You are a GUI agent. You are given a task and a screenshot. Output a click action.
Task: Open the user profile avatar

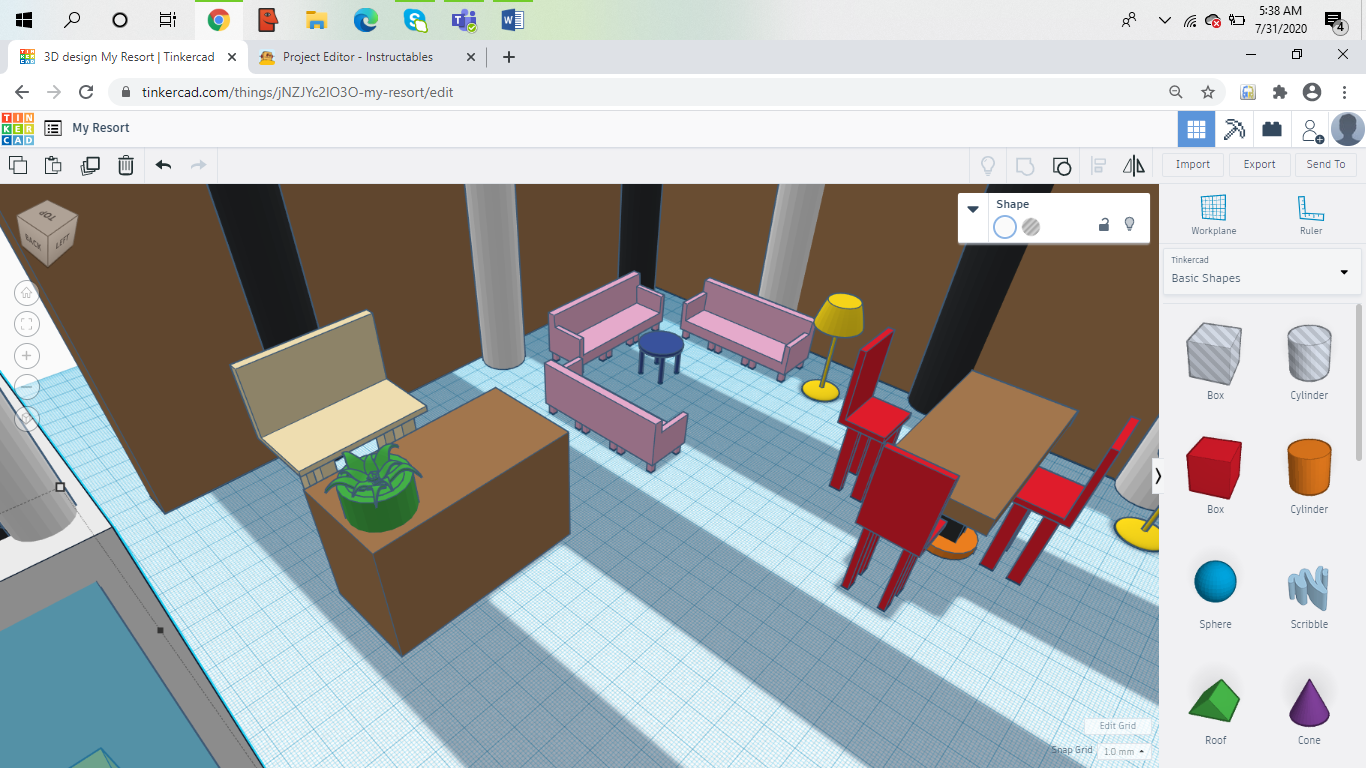[x=1348, y=129]
